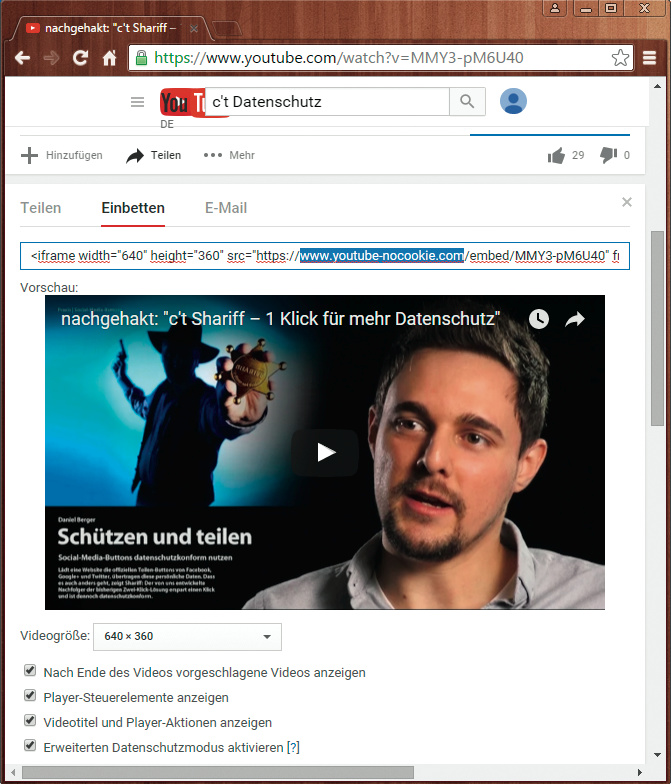Click the Watch Later clock icon in preview
Viewport: 671px width, 784px height.
(x=538, y=319)
